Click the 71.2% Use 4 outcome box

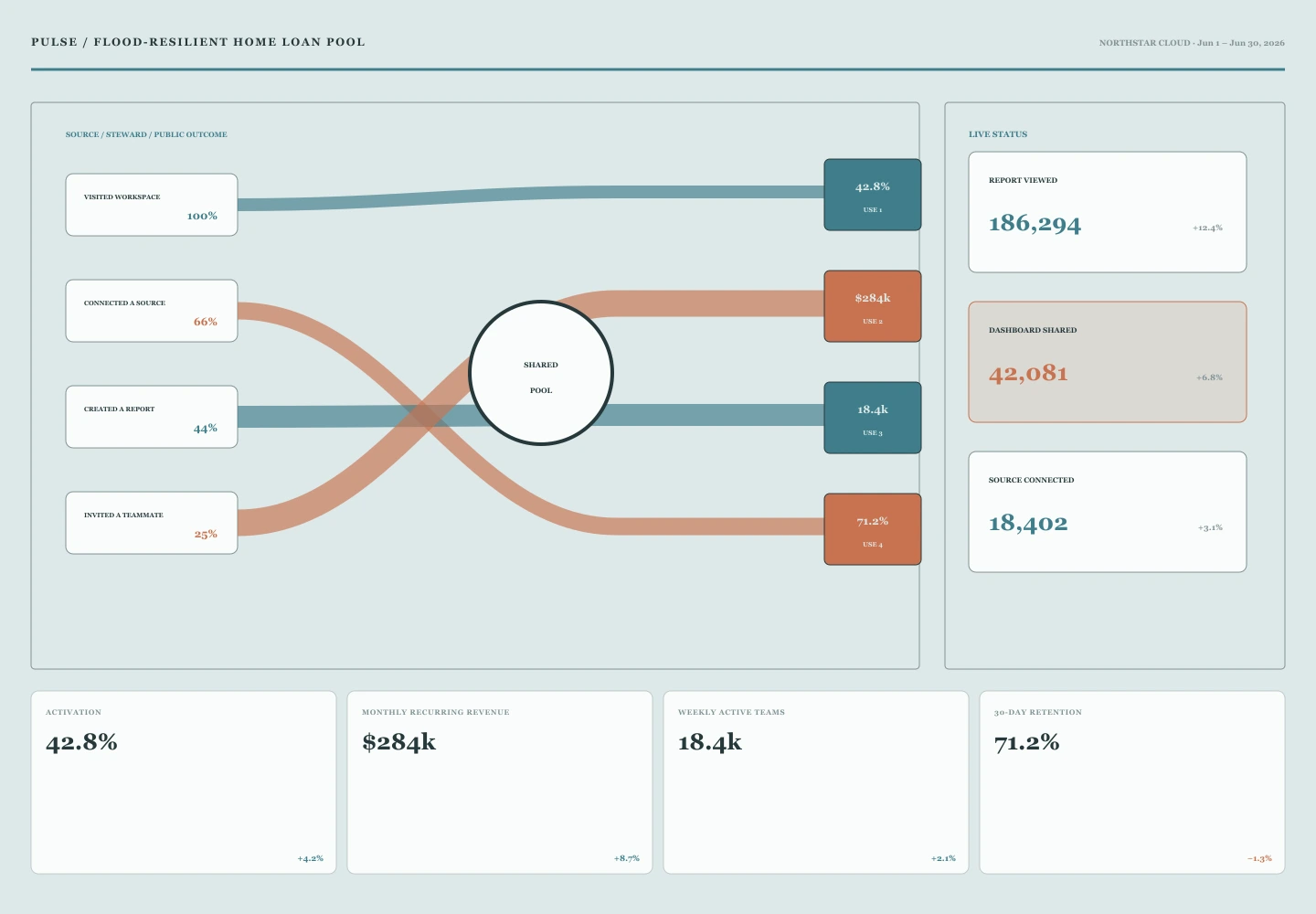pyautogui.click(x=873, y=529)
